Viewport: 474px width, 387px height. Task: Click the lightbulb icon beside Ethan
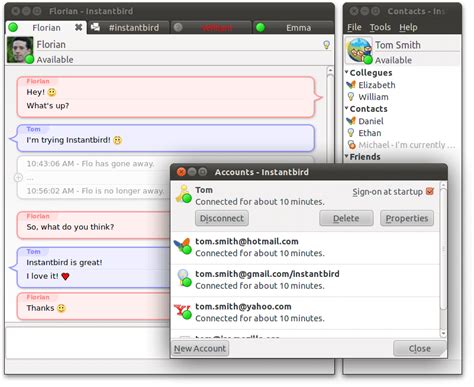pyautogui.click(x=351, y=133)
